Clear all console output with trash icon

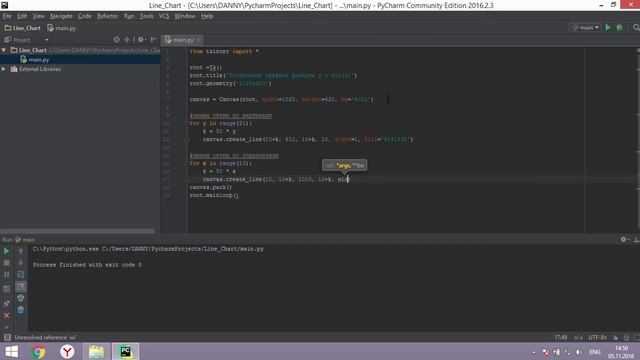[21, 310]
